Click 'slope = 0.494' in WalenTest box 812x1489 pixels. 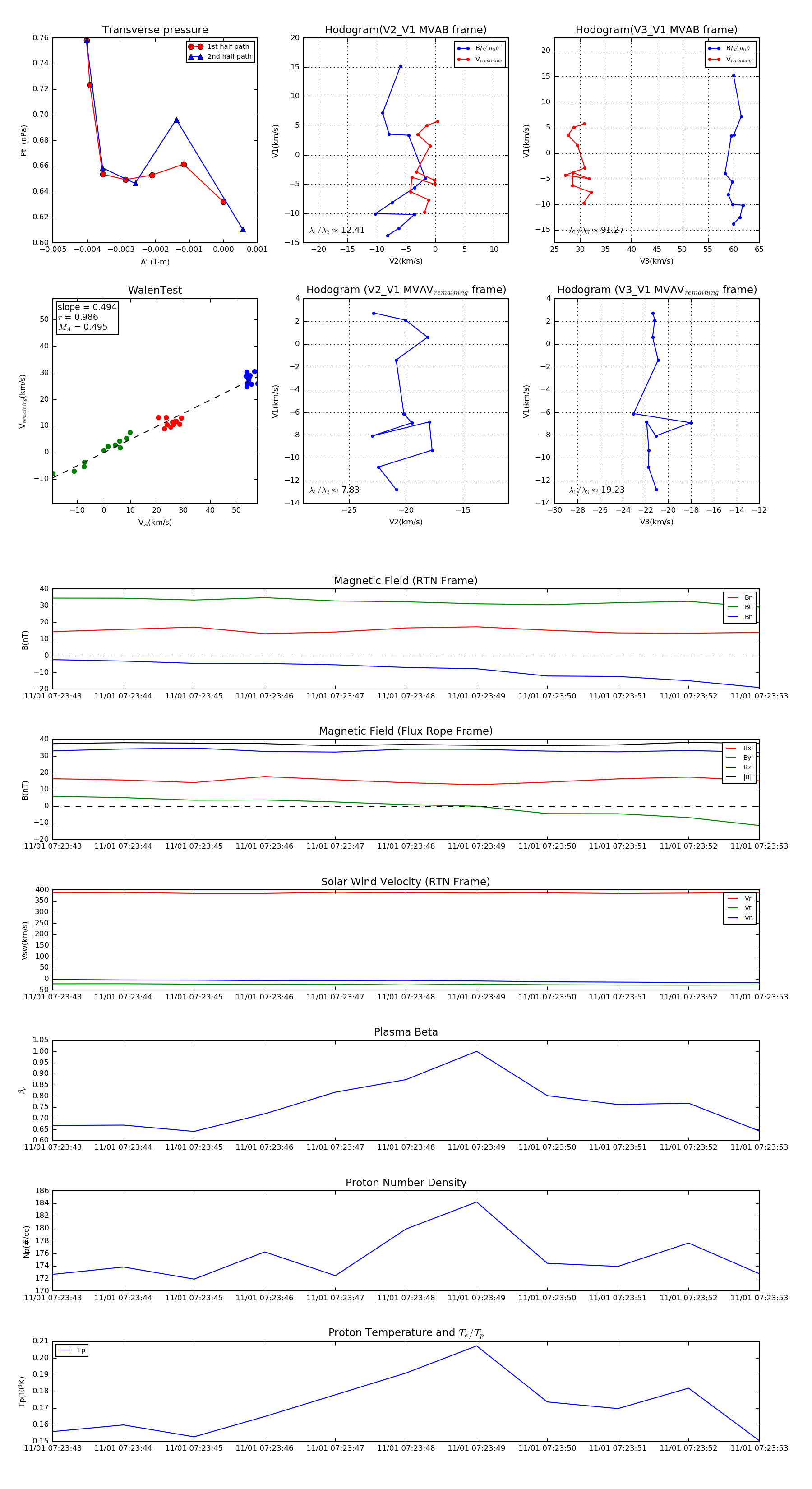click(x=87, y=308)
